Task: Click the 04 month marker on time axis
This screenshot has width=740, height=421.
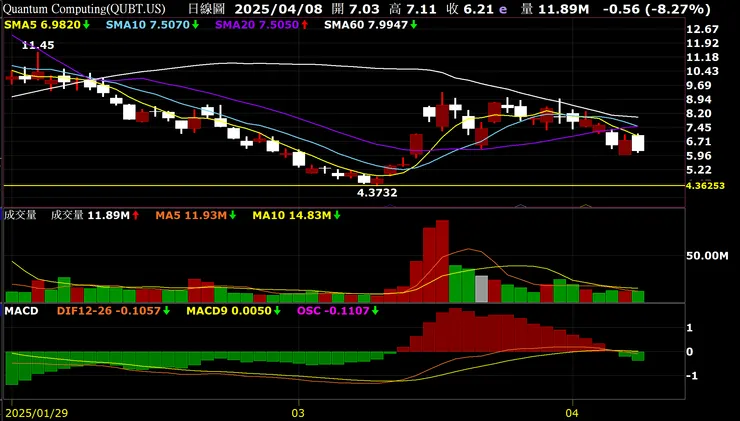Action: pyautogui.click(x=572, y=413)
